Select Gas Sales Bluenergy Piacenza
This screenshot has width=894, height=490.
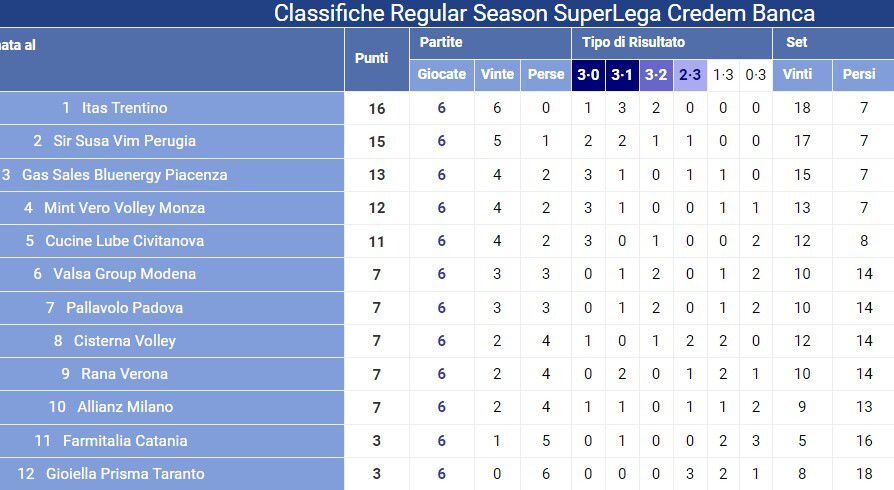[124, 174]
